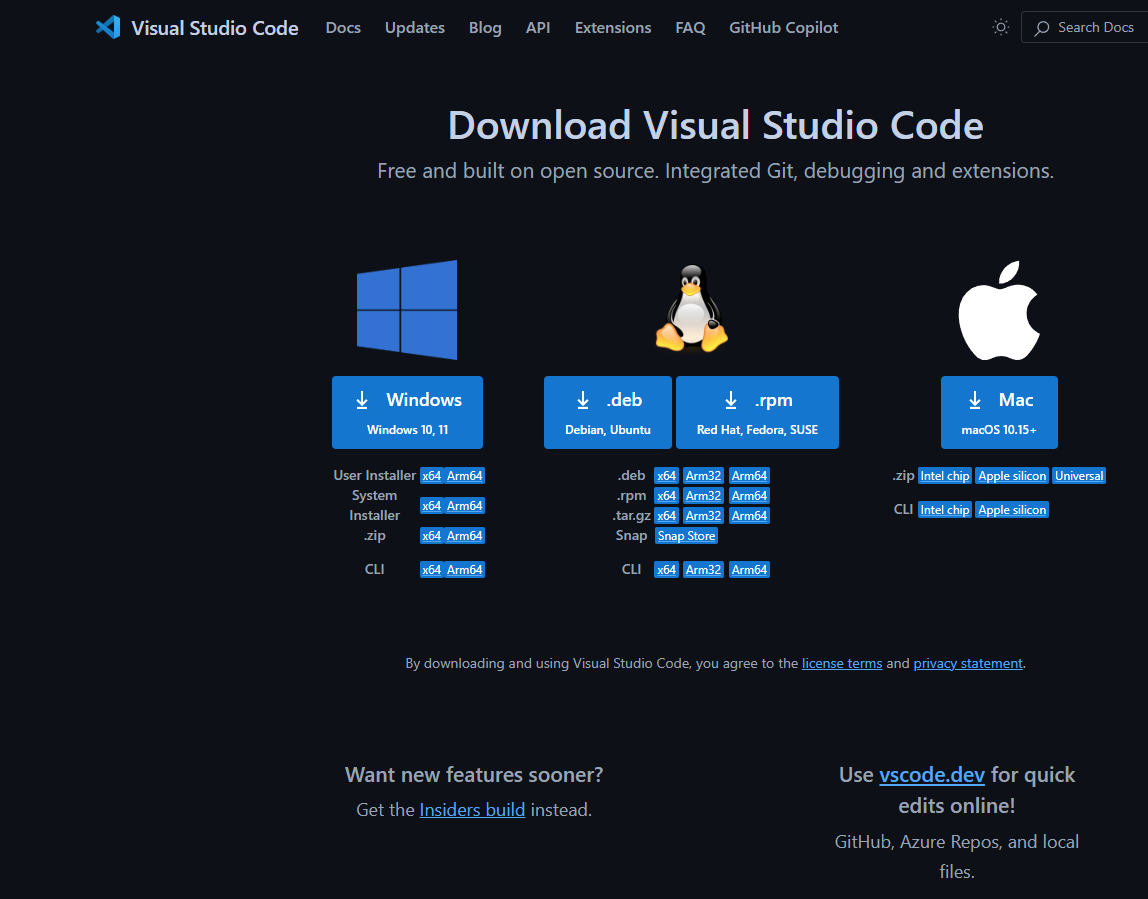1148x899 pixels.
Task: Open the Docs page
Action: (x=343, y=27)
